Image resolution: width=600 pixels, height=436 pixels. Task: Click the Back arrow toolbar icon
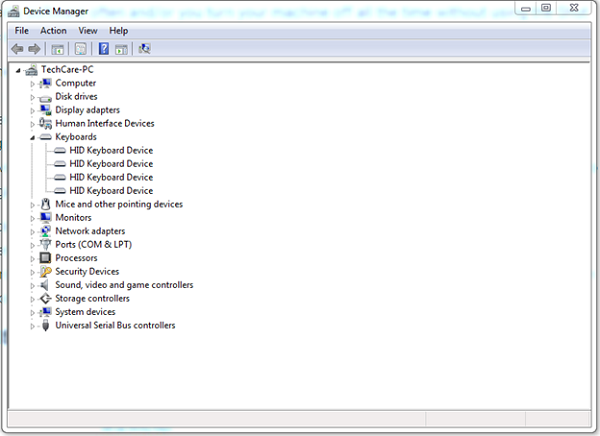(x=17, y=48)
